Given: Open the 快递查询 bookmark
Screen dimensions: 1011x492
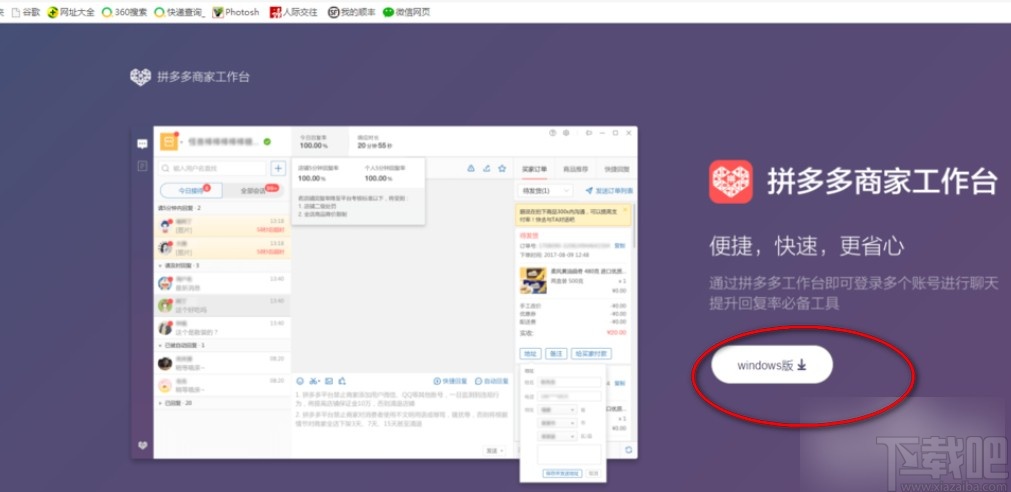Looking at the screenshot, I should coord(180,12).
